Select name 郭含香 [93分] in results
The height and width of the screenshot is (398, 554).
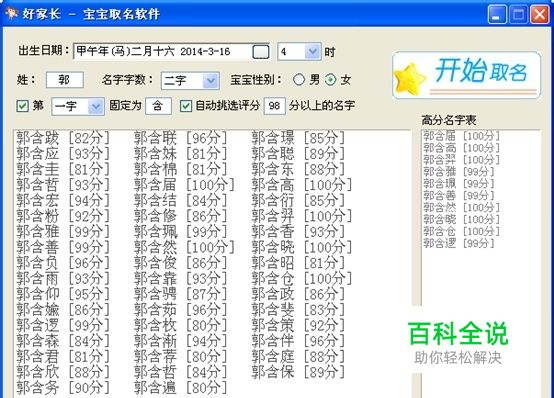[298, 232]
